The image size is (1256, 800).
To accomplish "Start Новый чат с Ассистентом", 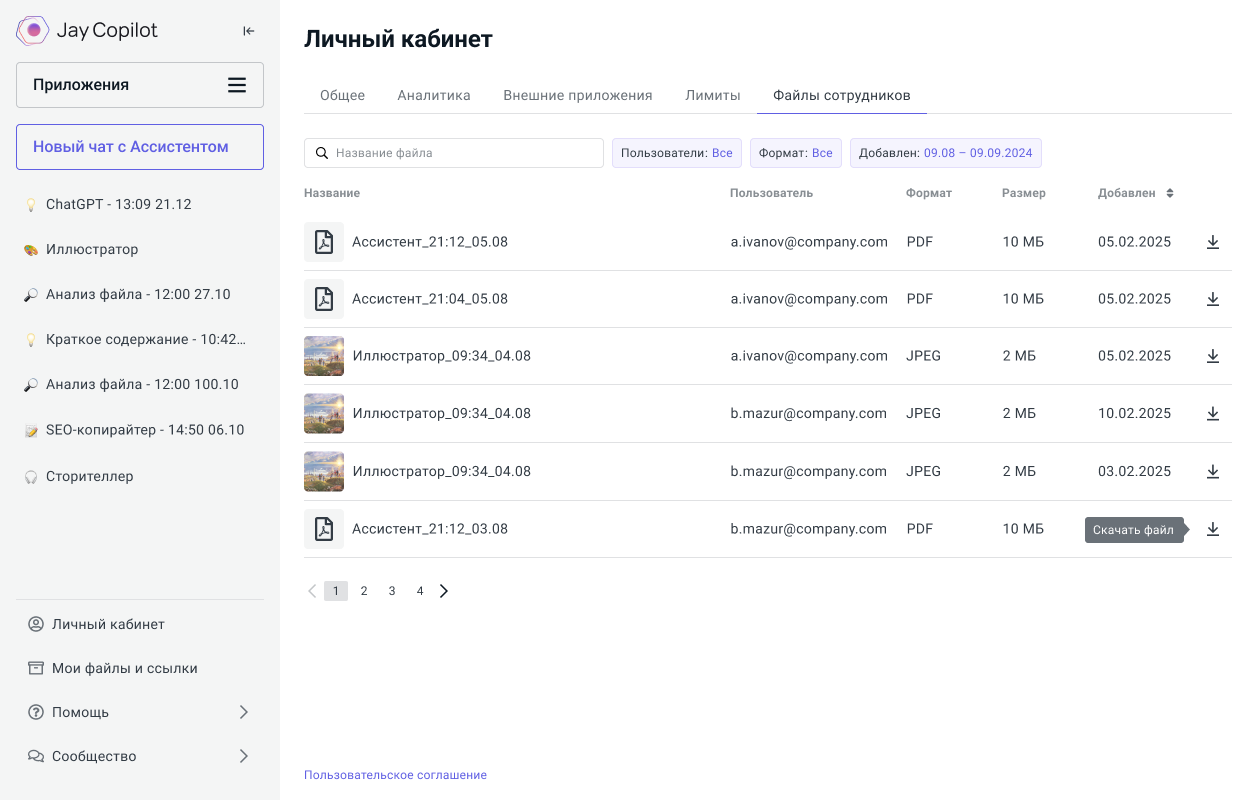I will coord(140,147).
